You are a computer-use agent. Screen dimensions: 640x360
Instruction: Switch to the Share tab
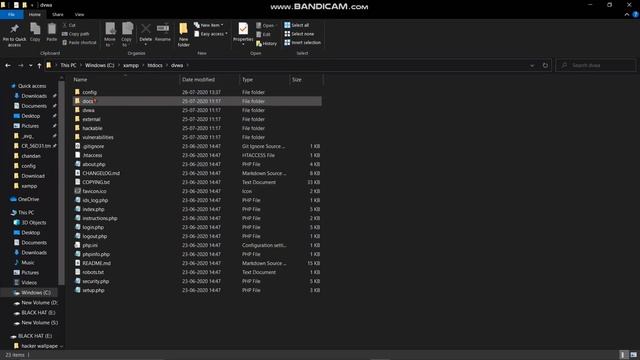point(58,15)
